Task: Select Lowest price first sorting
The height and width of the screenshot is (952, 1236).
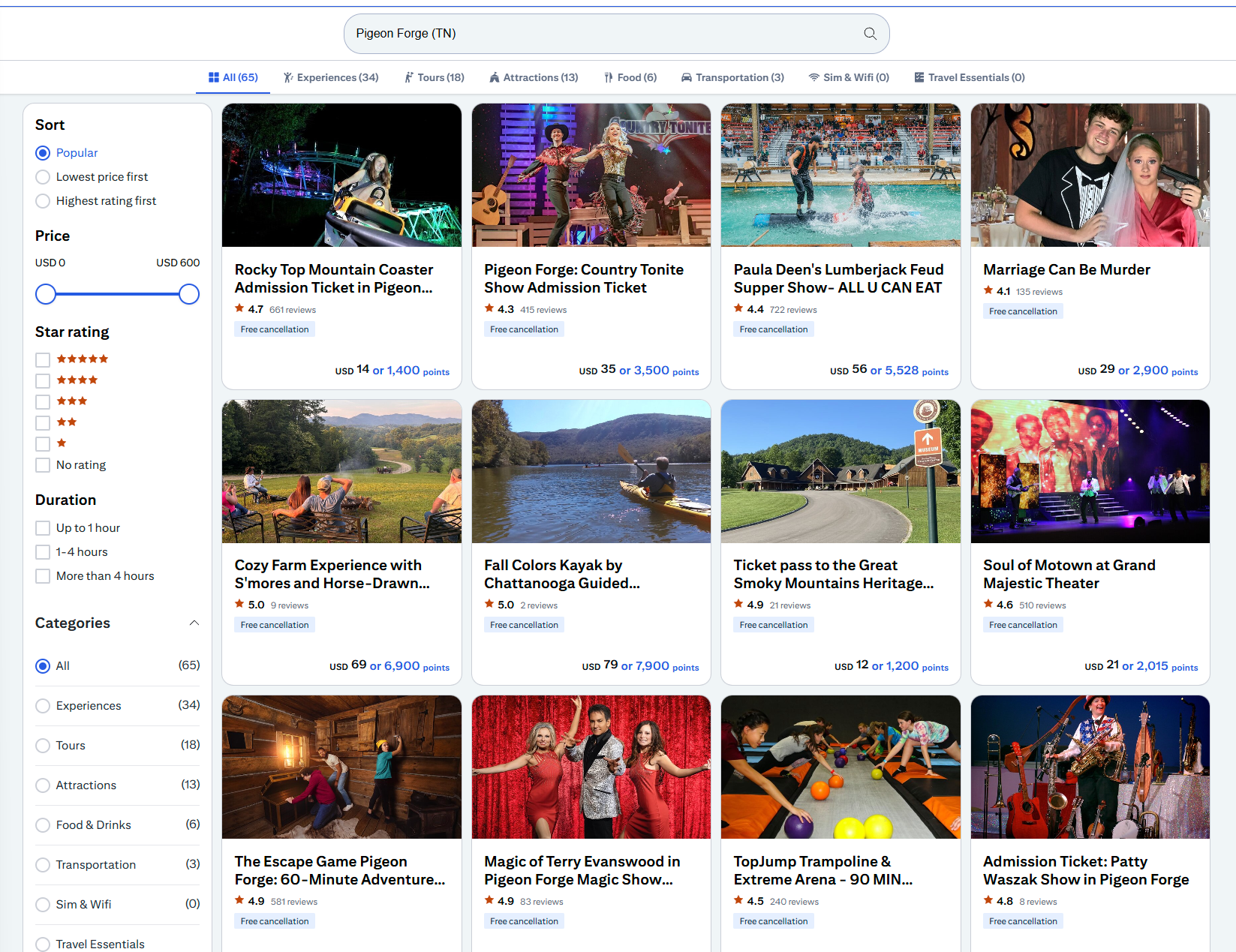Action: coord(43,177)
